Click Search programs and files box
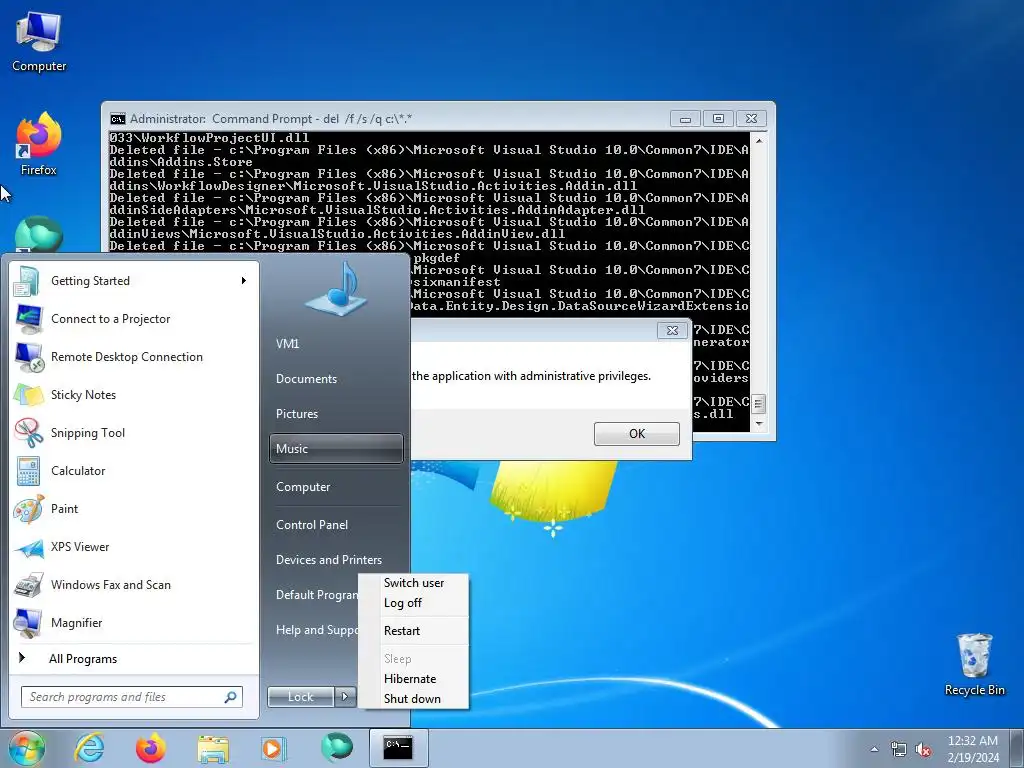The image size is (1024, 768). (132, 697)
